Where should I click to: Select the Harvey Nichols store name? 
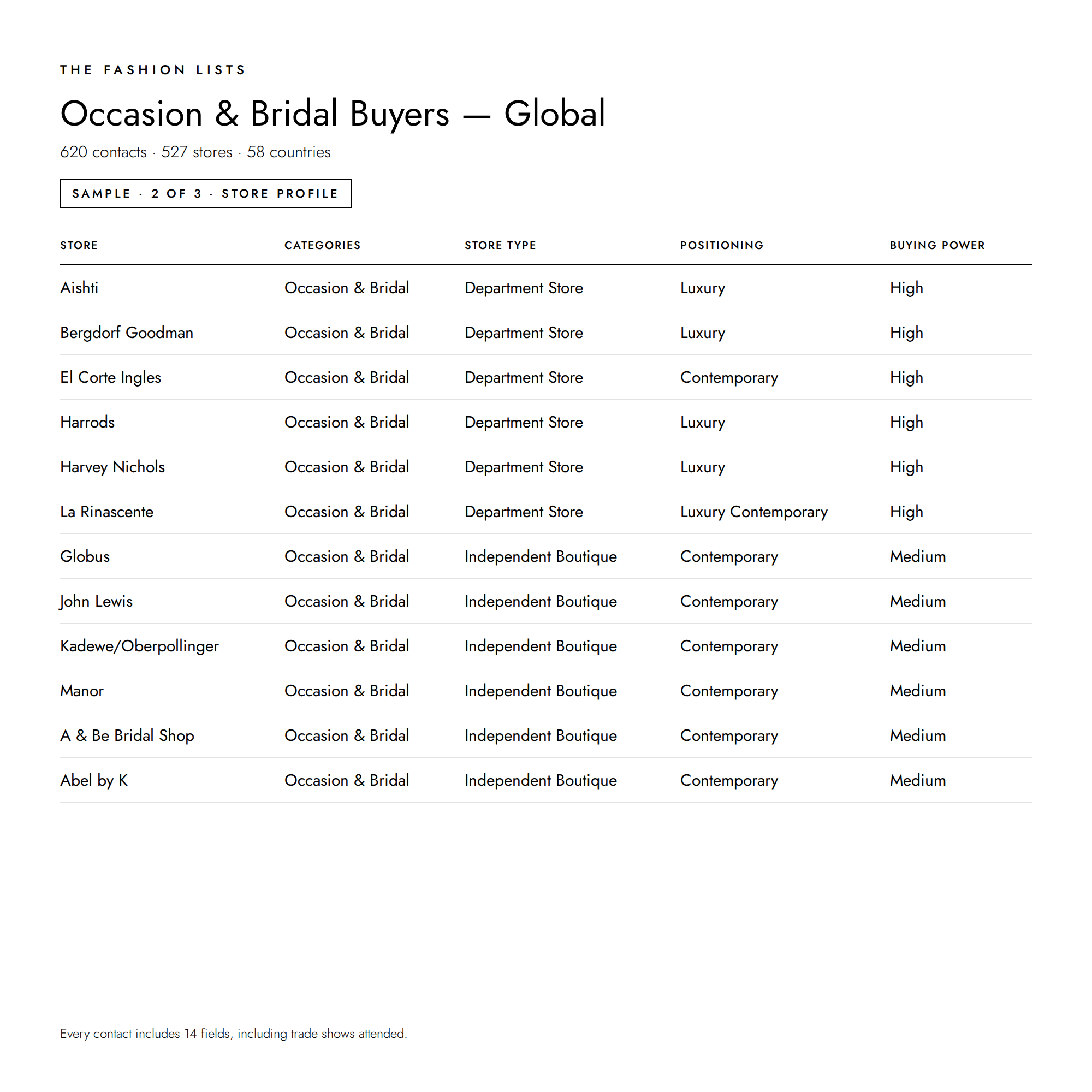pyautogui.click(x=112, y=467)
